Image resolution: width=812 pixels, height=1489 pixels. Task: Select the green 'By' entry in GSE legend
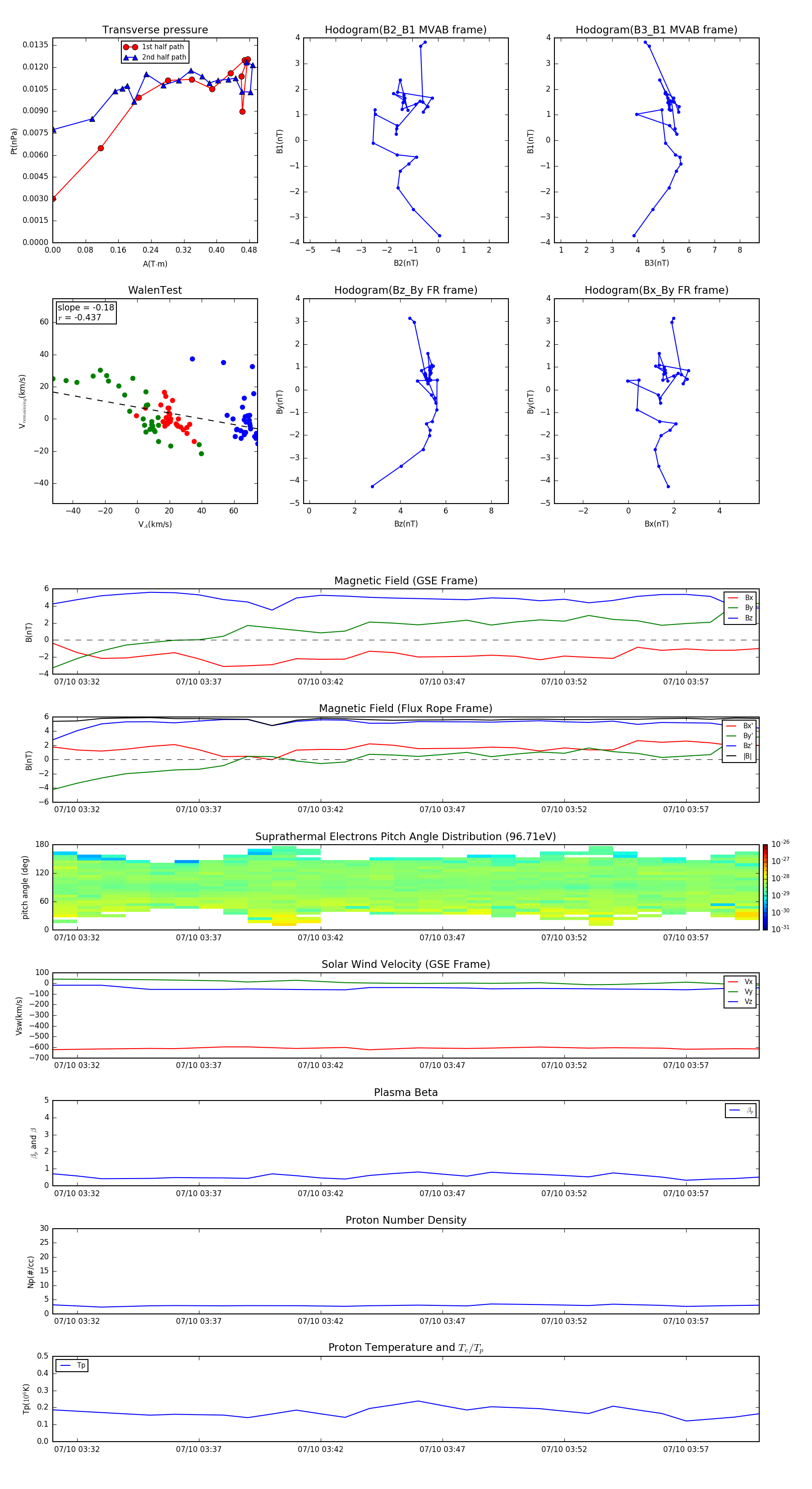click(x=740, y=607)
